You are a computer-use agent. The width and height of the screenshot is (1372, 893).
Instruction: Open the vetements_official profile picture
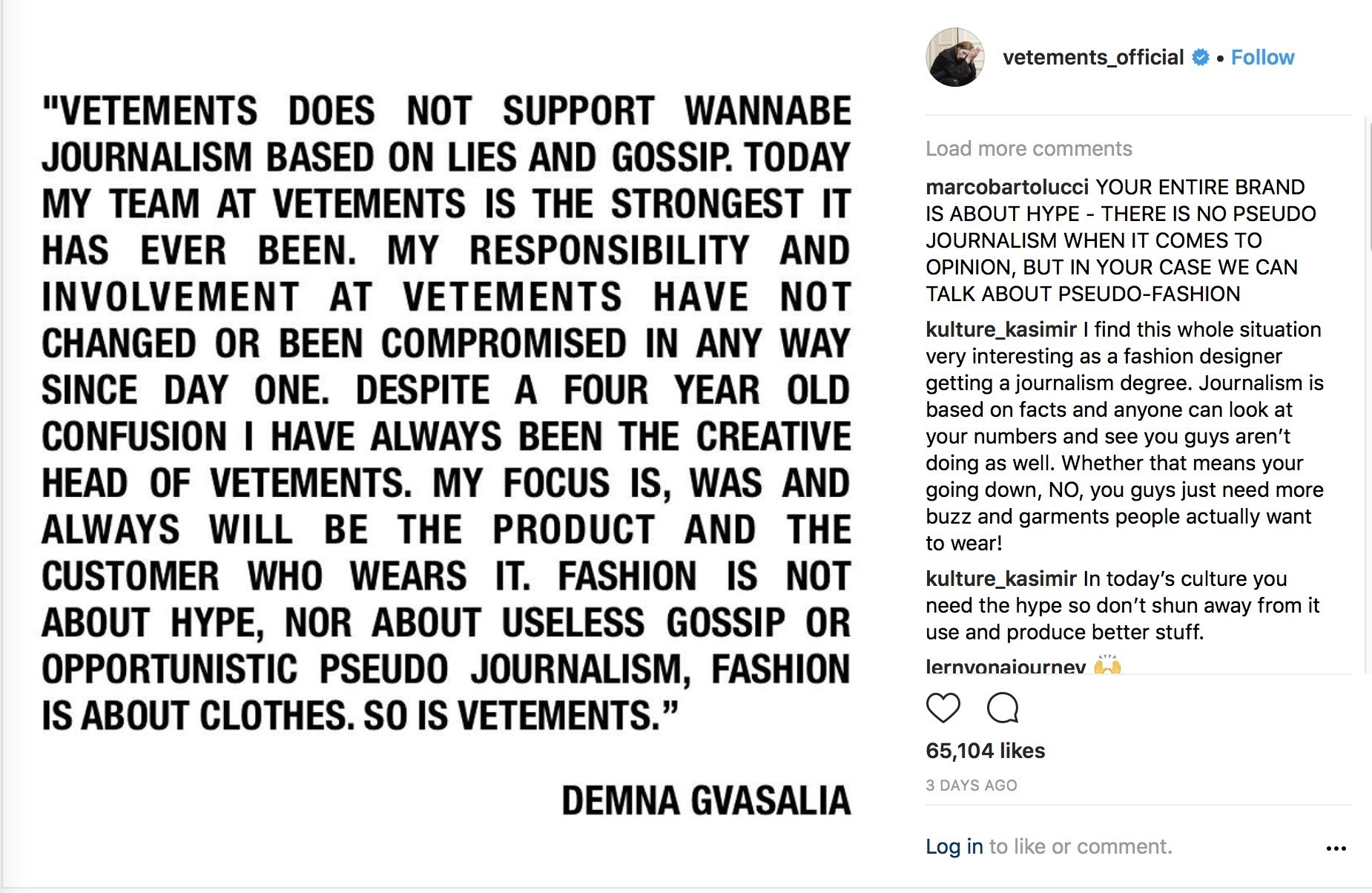tap(955, 57)
